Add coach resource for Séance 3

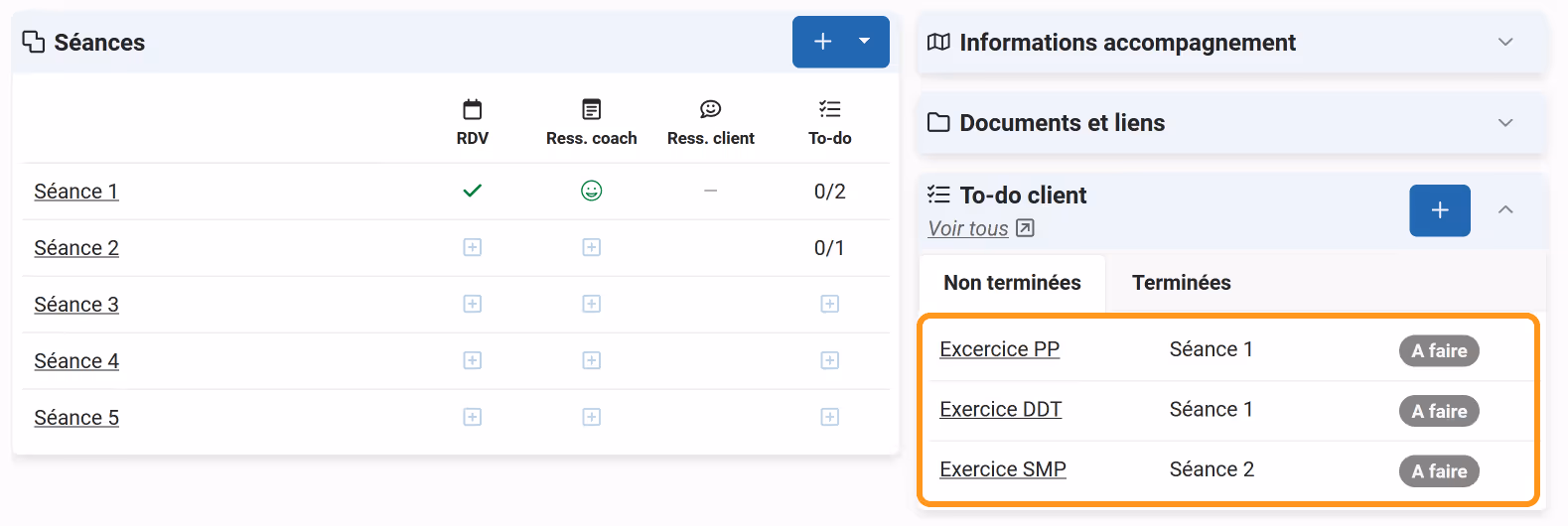(592, 304)
